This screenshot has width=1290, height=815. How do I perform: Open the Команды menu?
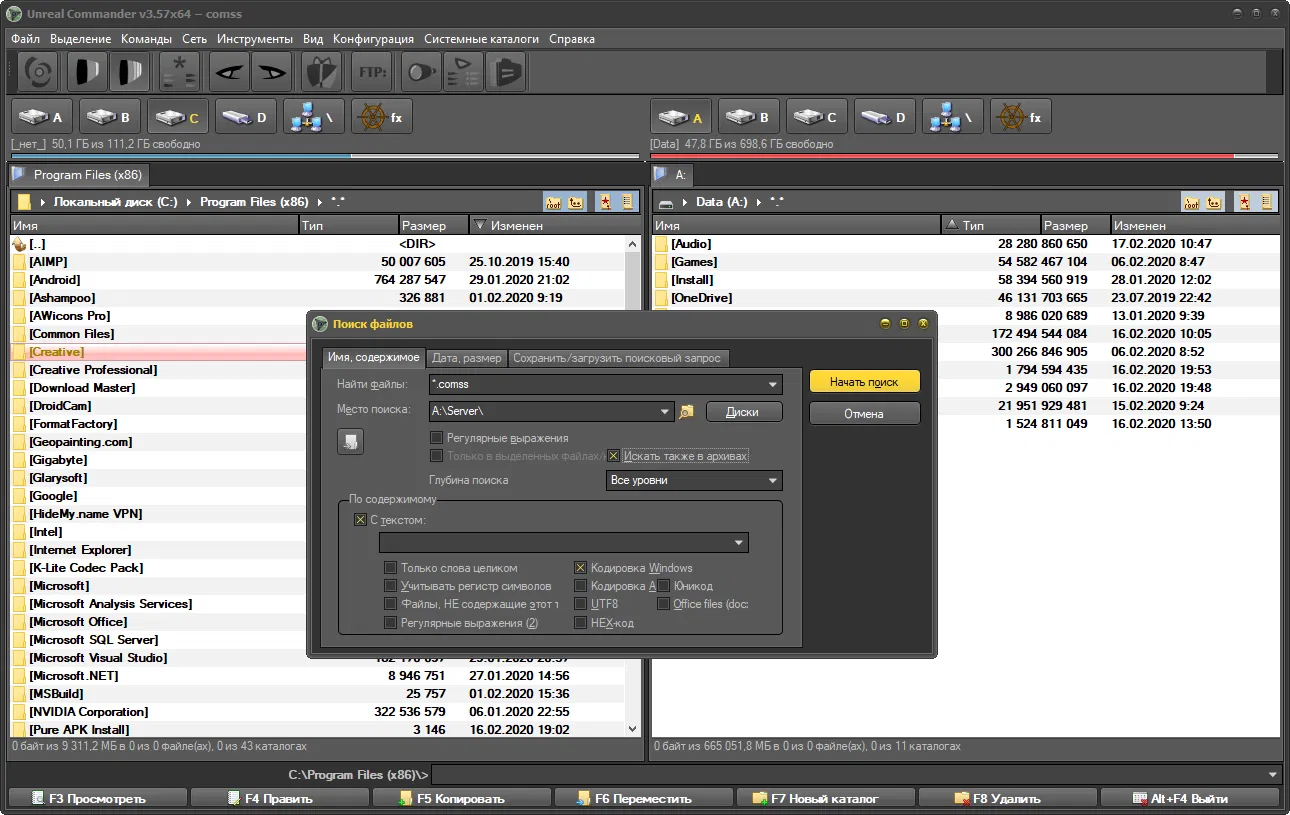click(x=146, y=39)
